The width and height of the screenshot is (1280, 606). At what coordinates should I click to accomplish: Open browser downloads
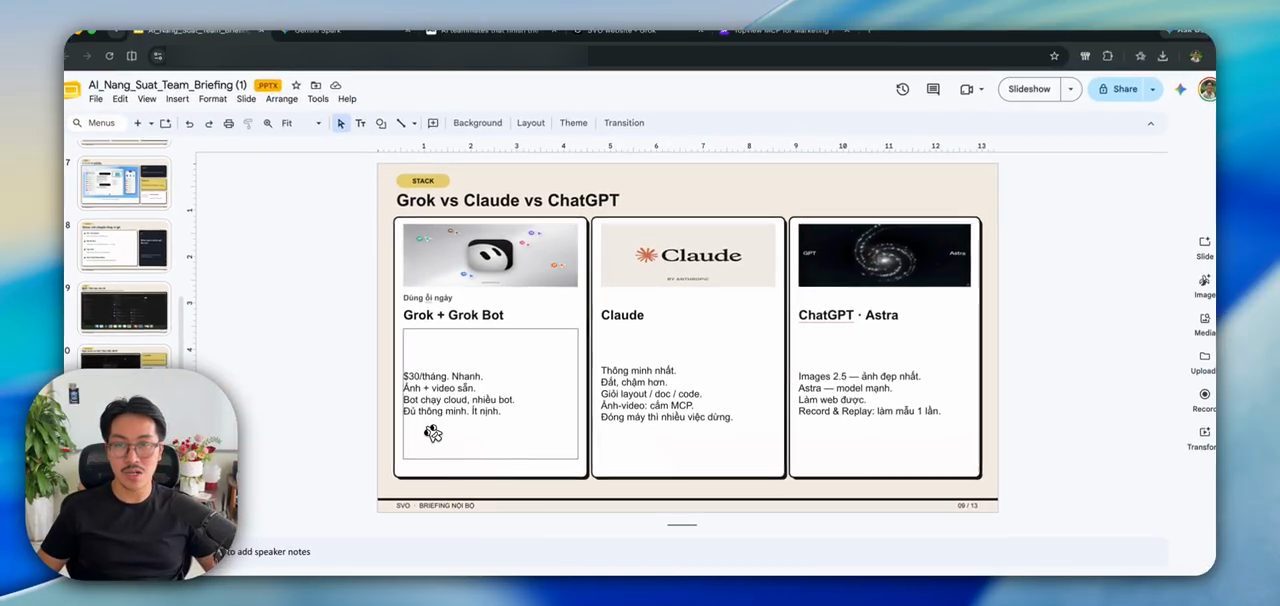coord(1162,56)
